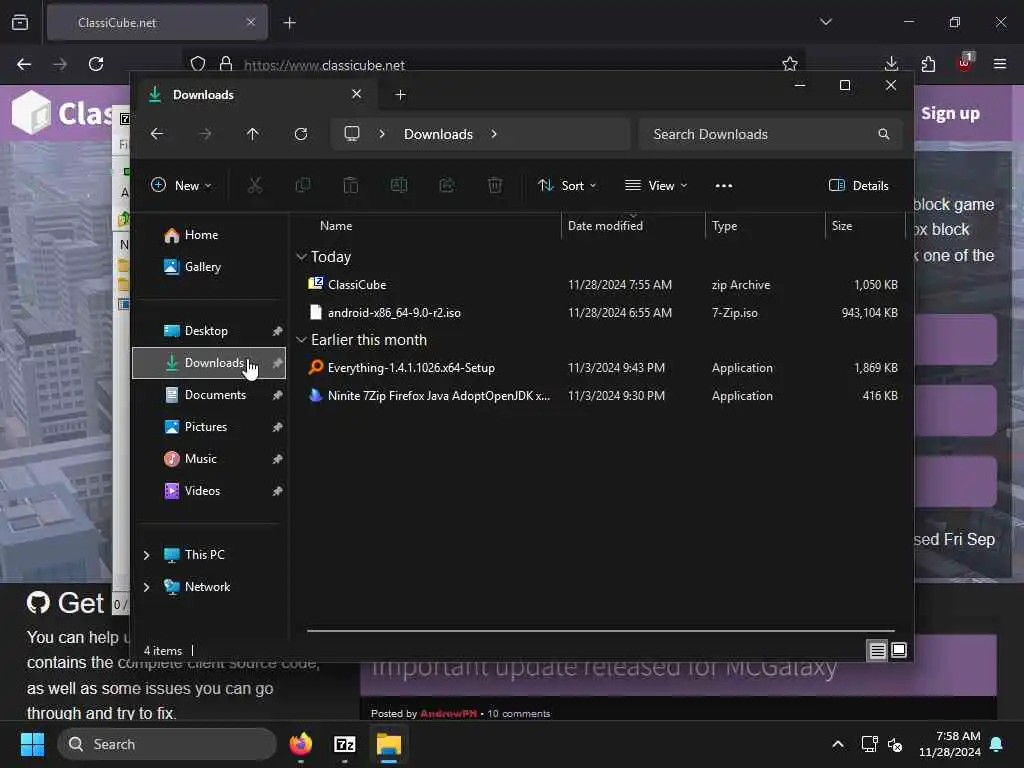This screenshot has width=1024, height=768.
Task: Click the padlock site info icon
Action: pyautogui.click(x=226, y=64)
